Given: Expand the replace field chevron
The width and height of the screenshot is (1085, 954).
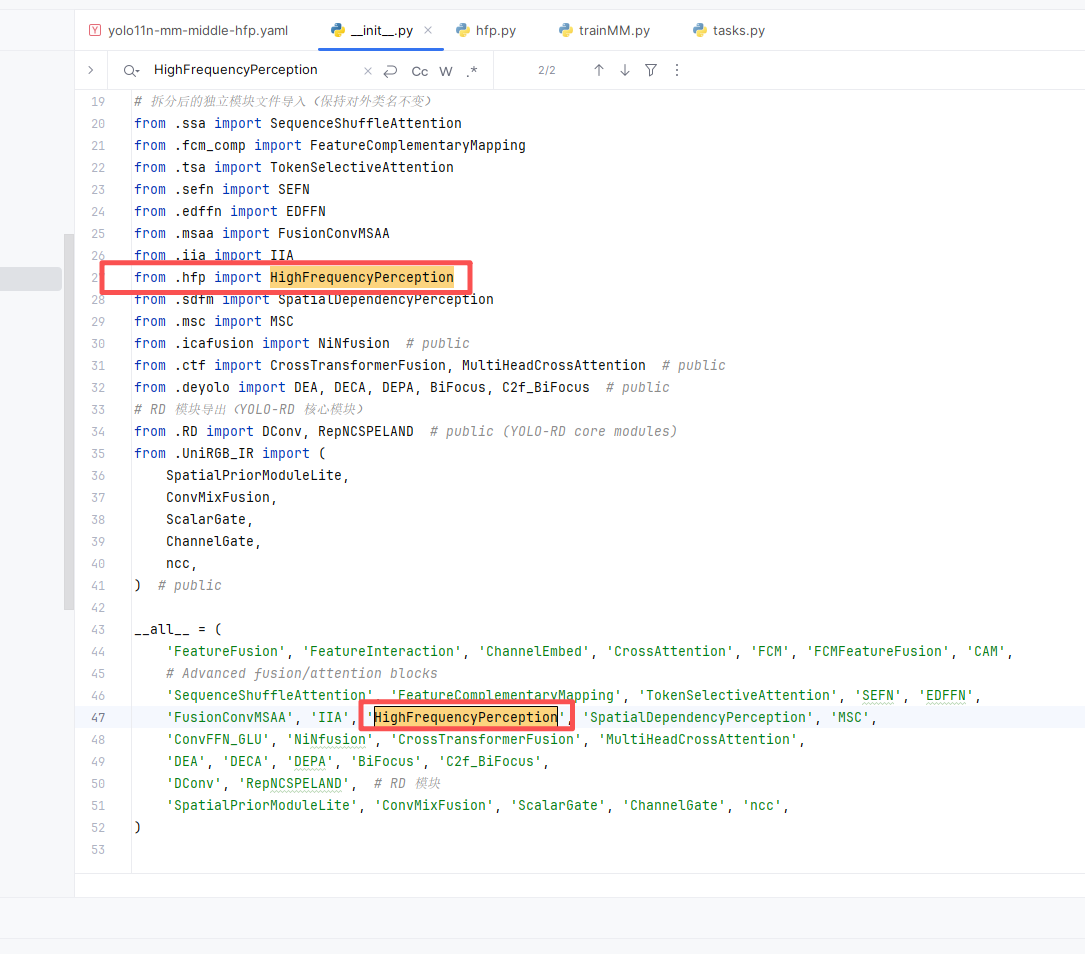Looking at the screenshot, I should 91,70.
